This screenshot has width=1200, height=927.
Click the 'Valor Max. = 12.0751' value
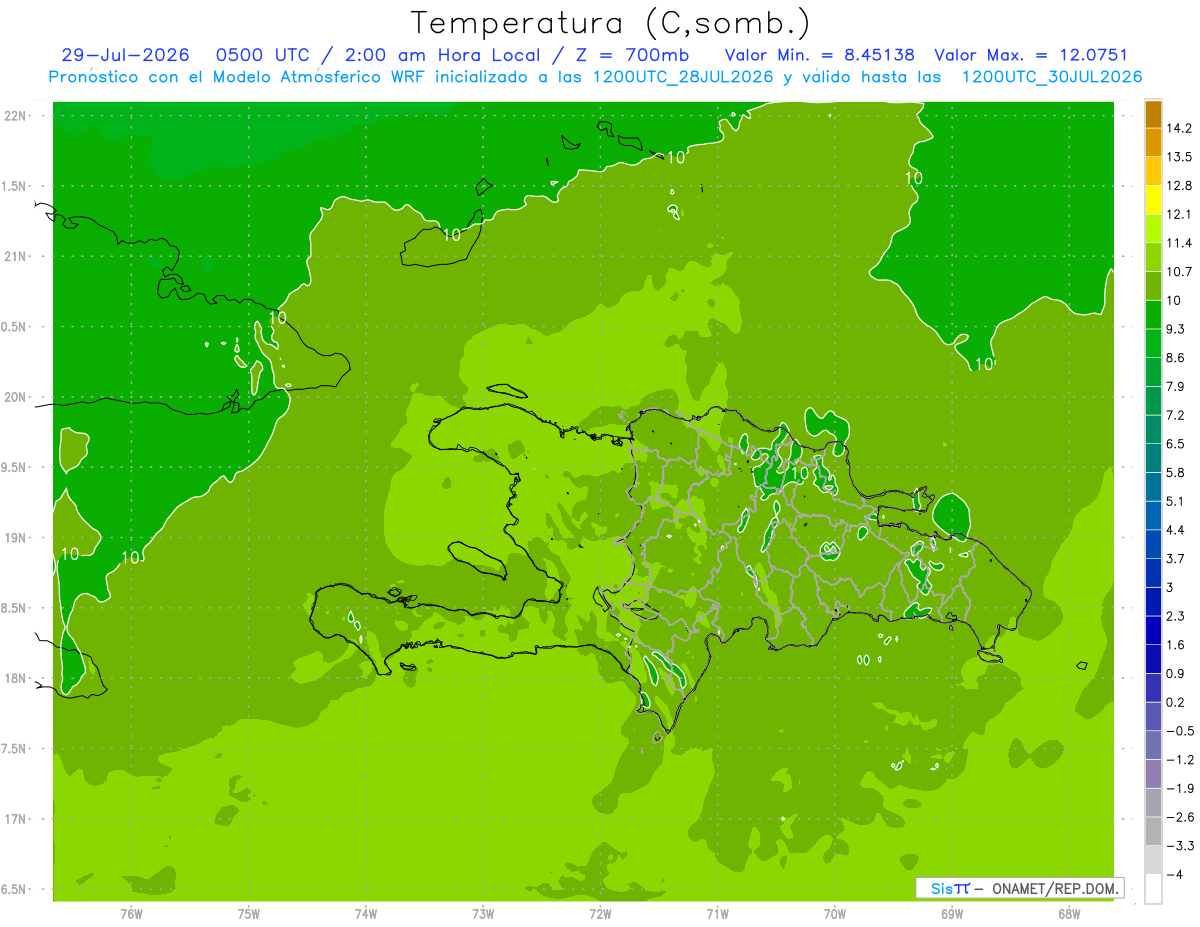pyautogui.click(x=1030, y=55)
